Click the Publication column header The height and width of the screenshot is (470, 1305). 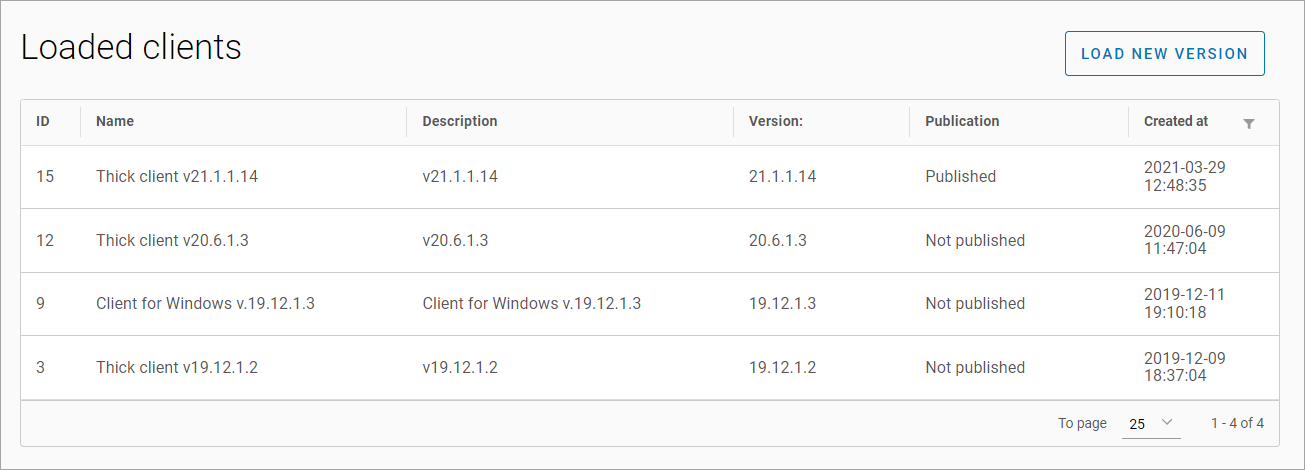coord(962,121)
